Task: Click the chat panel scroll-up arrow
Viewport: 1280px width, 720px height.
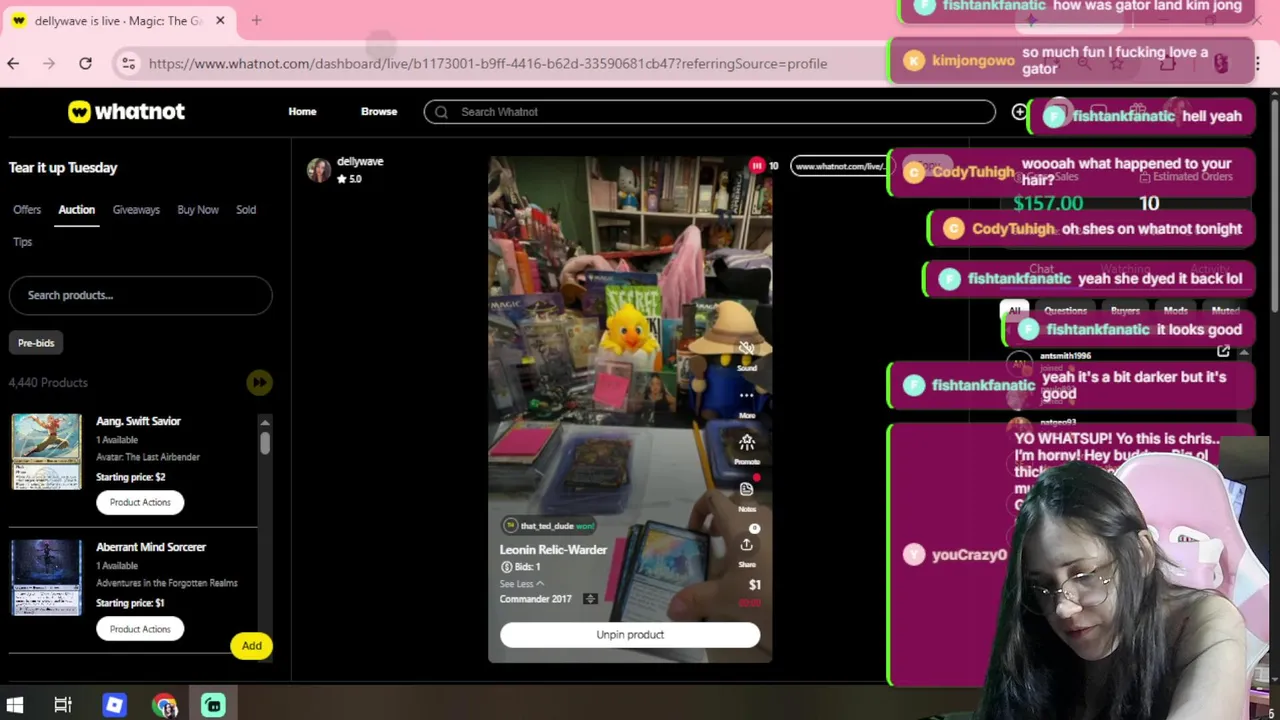Action: 1243,352
